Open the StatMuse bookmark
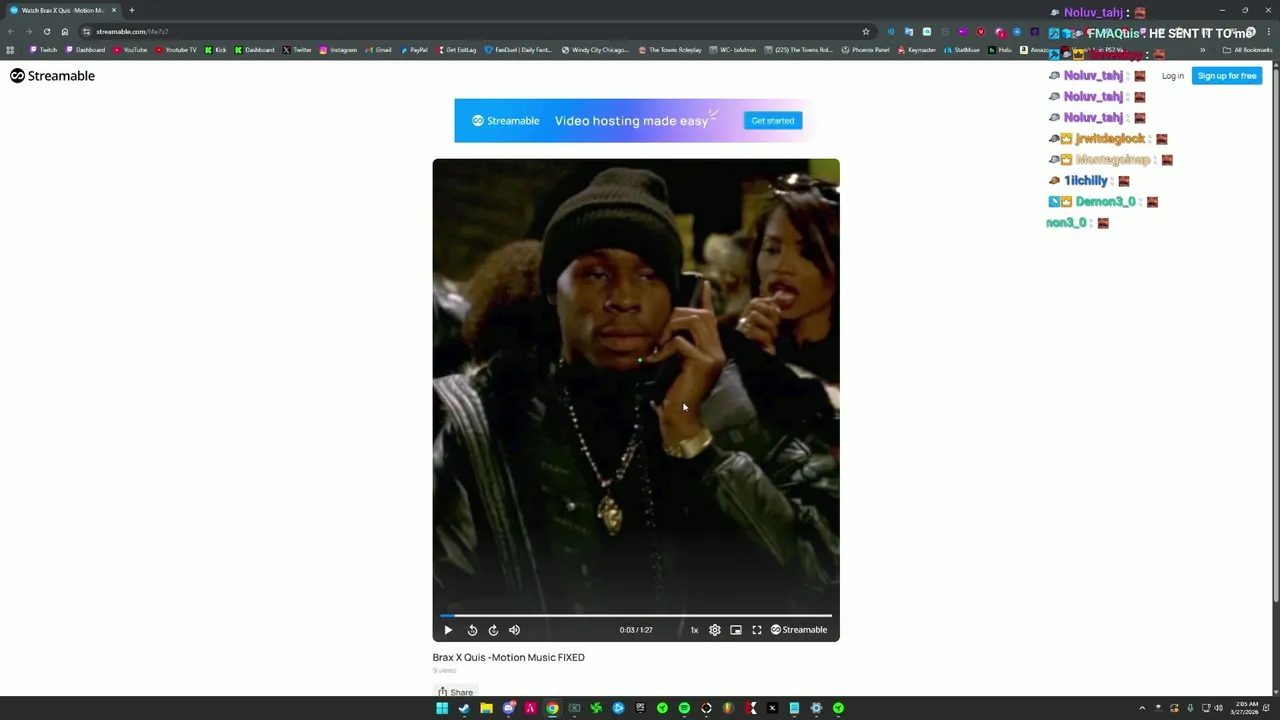The width and height of the screenshot is (1280, 720). pyautogui.click(x=962, y=50)
